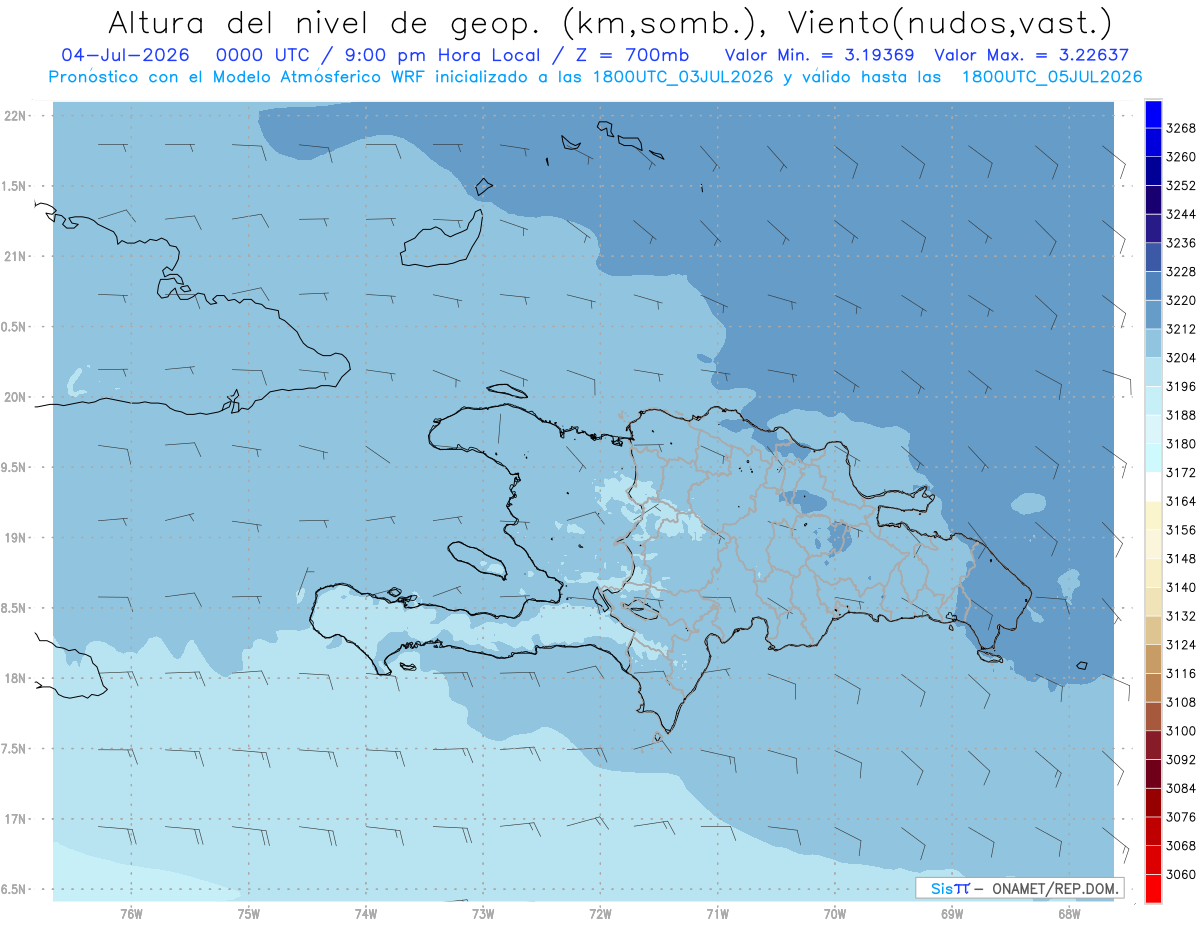Click legend value '3060'
Screen dimensions: 1200x927
pyautogui.click(x=1180, y=874)
